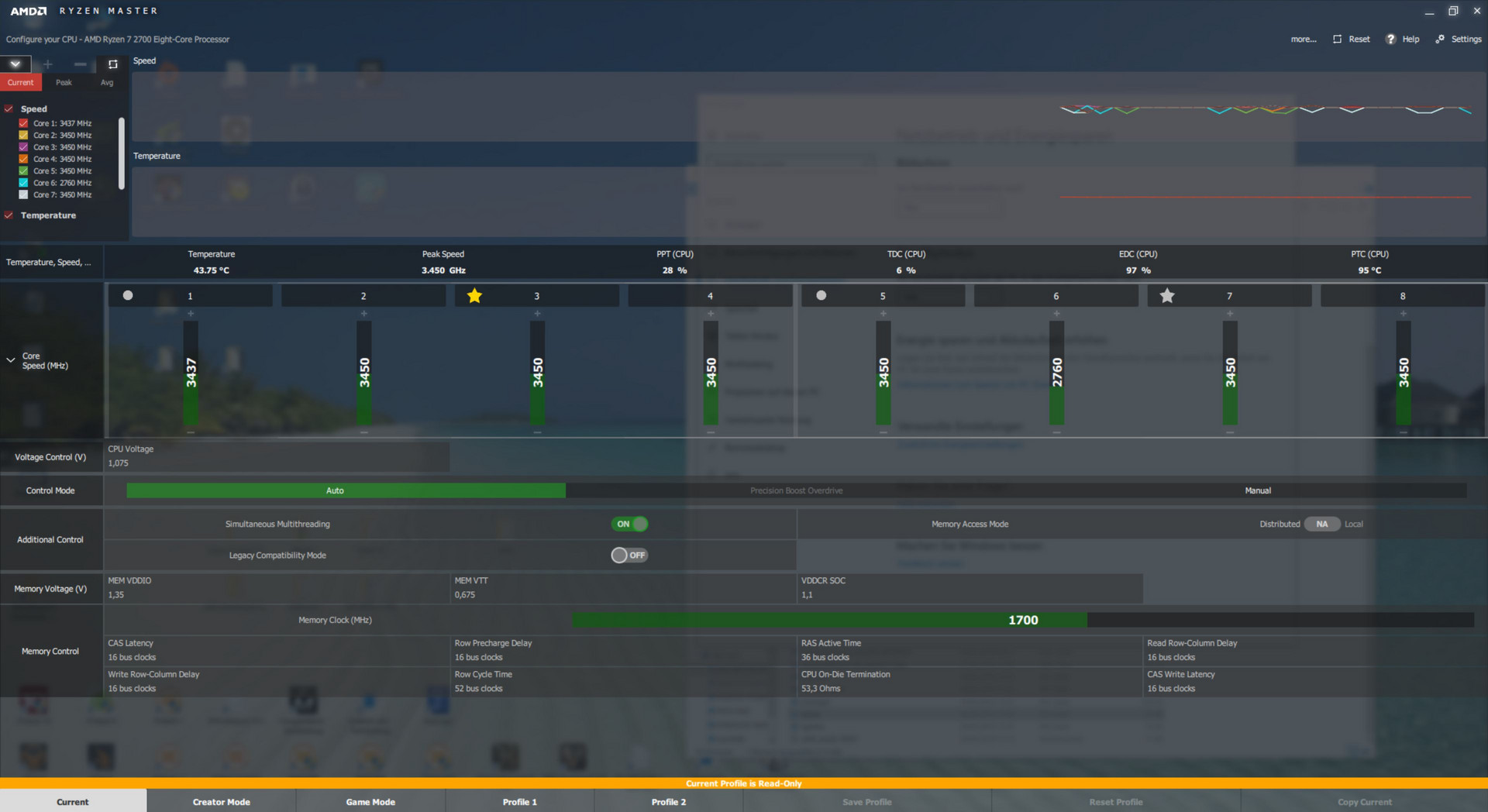Switch graph view to the Peak tab

64,82
